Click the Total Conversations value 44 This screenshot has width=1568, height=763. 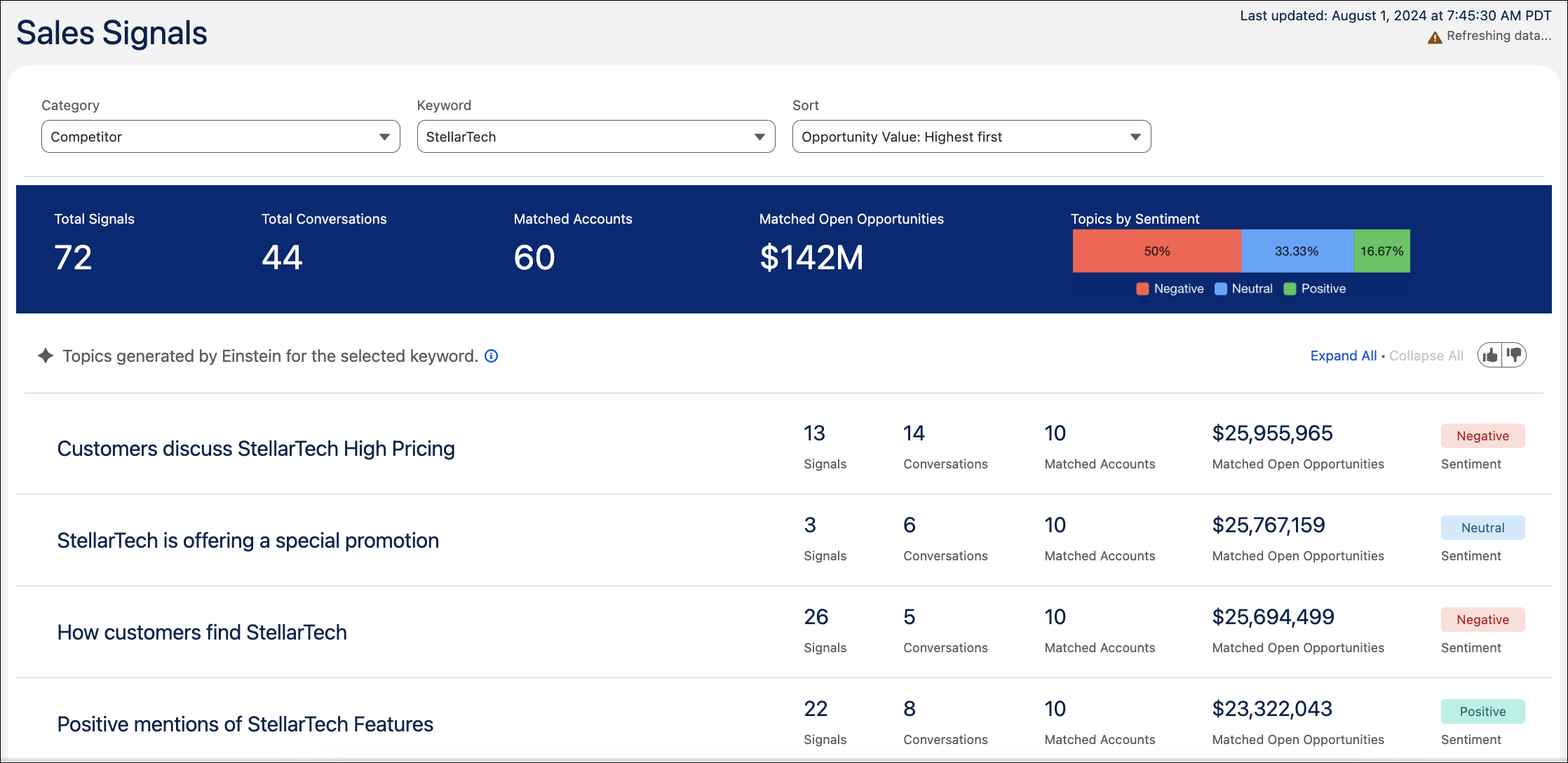pyautogui.click(x=283, y=257)
